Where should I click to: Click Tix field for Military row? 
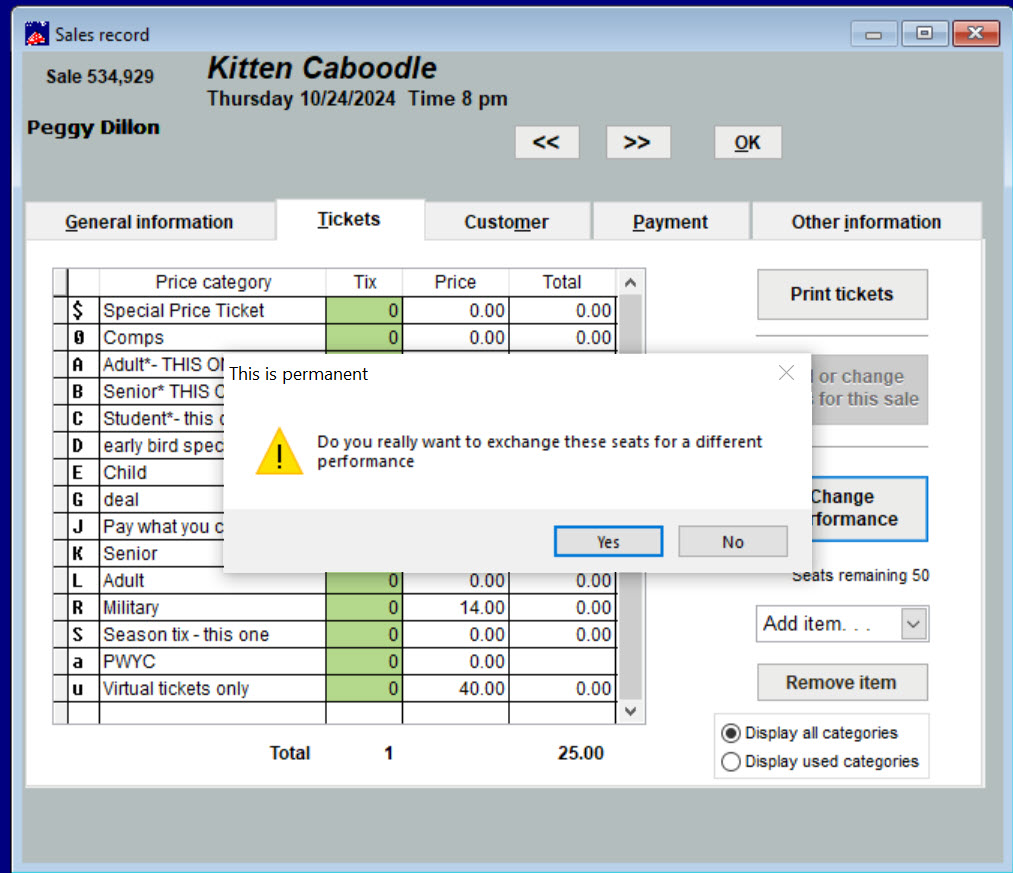tap(364, 608)
